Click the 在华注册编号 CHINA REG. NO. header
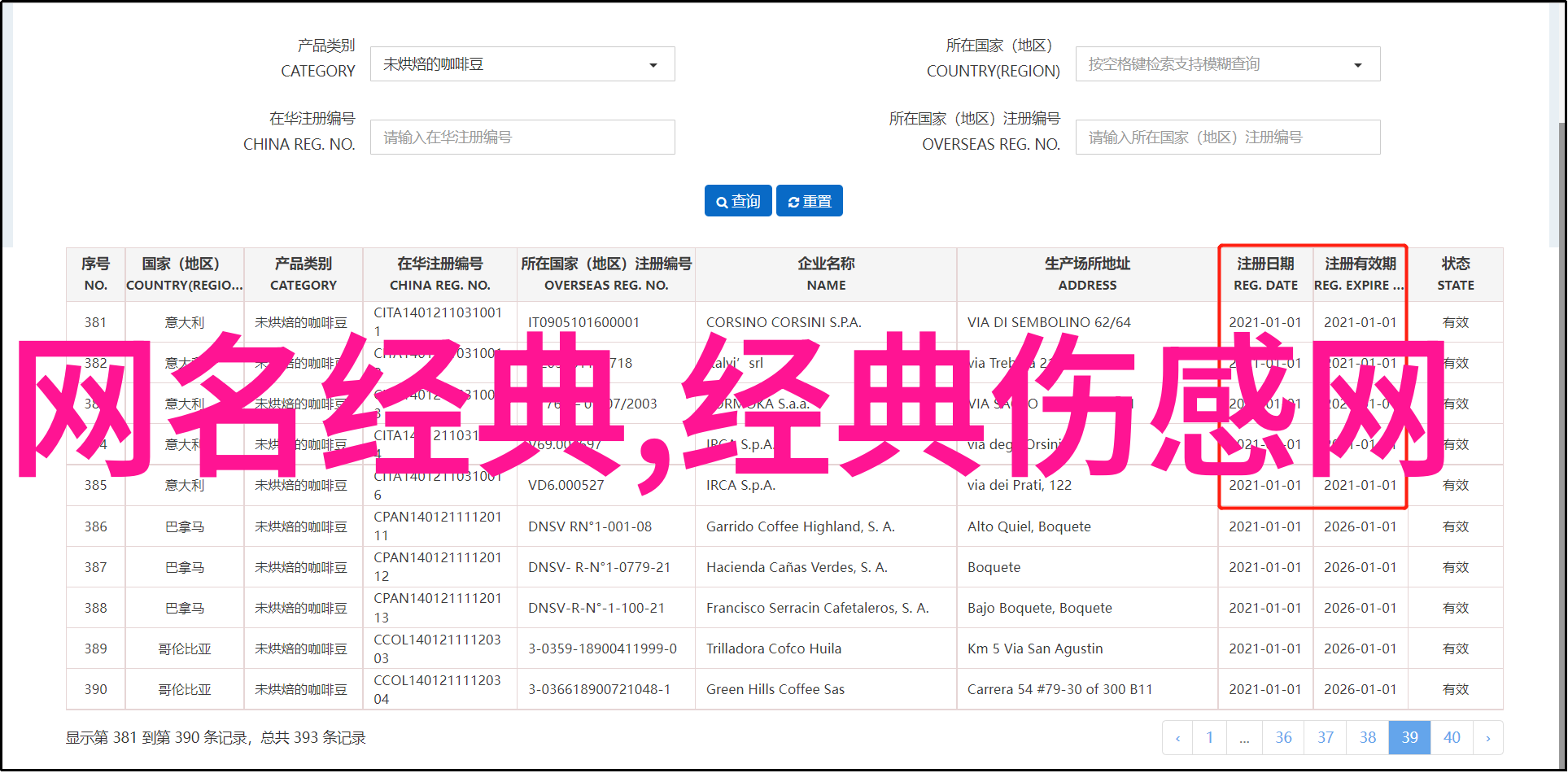The height and width of the screenshot is (773, 1568). coord(440,274)
